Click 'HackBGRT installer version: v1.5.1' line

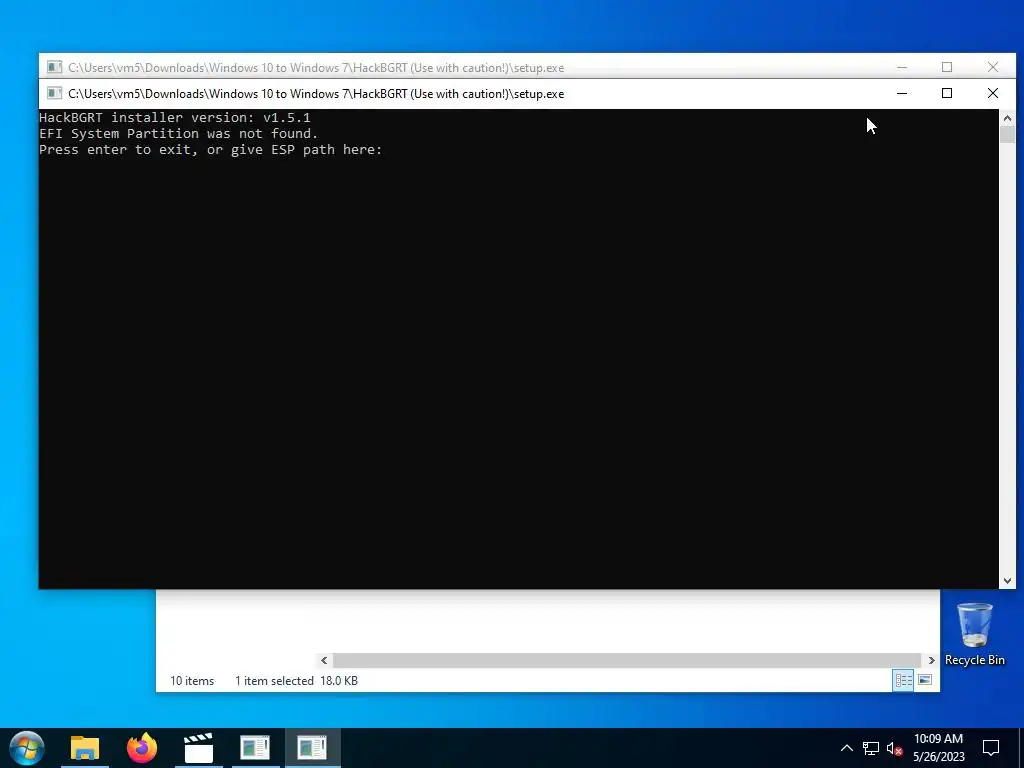coord(174,118)
